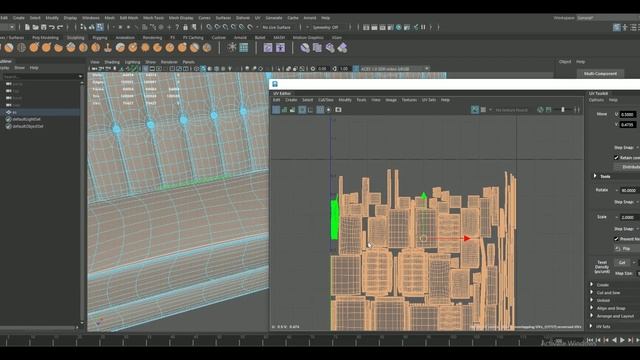Toggle Prevent Negative Scale checkbox
Image resolution: width=640 pixels, height=360 pixels.
tap(616, 239)
